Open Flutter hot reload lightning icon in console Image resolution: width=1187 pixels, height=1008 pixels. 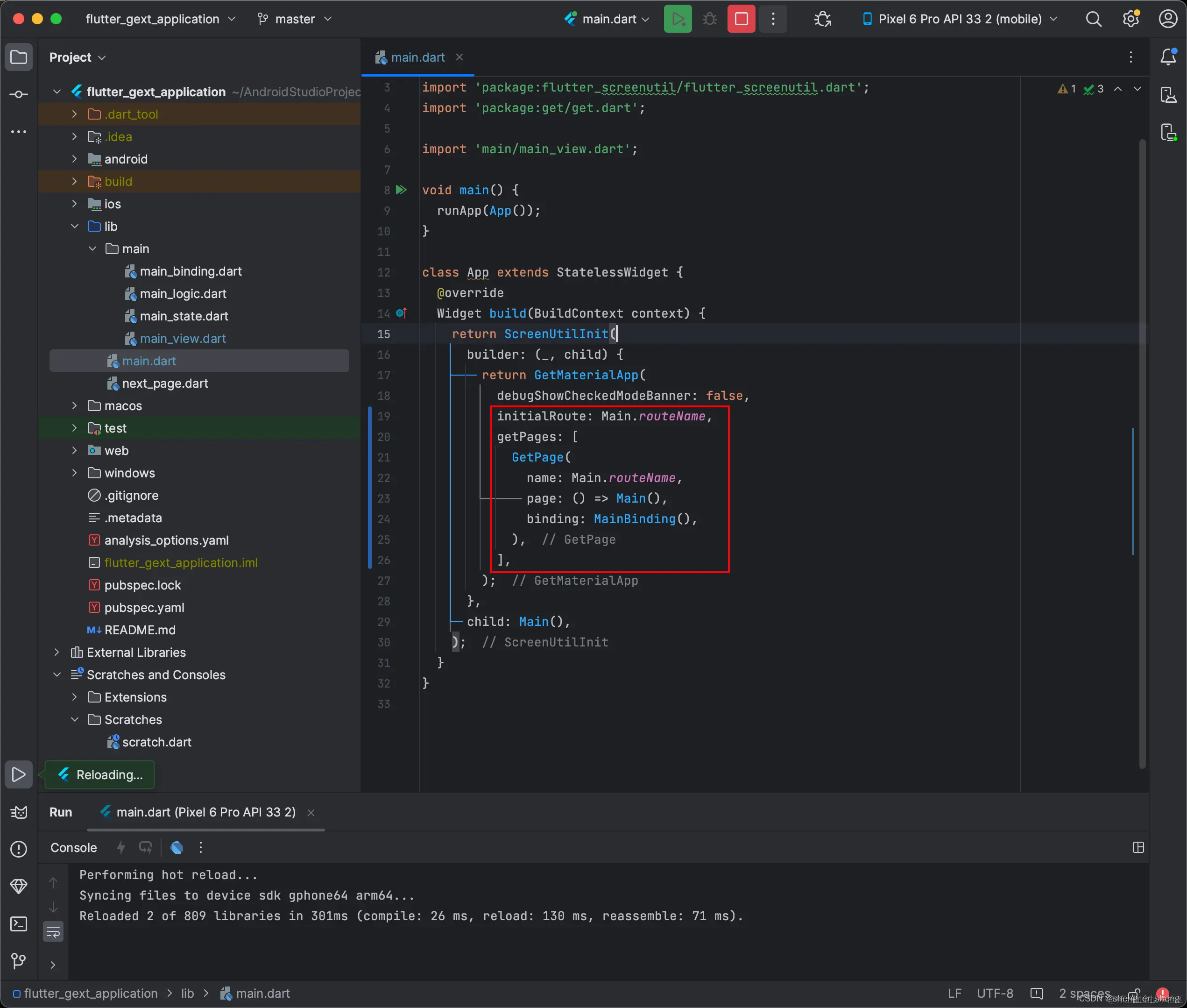[x=120, y=847]
